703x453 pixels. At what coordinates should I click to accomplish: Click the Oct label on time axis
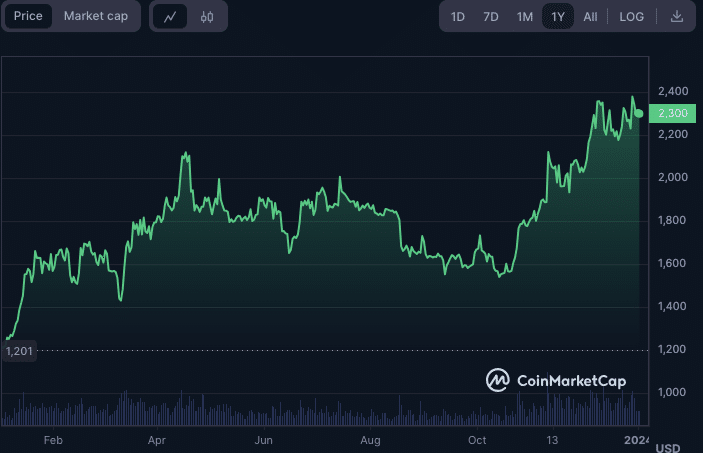click(477, 440)
